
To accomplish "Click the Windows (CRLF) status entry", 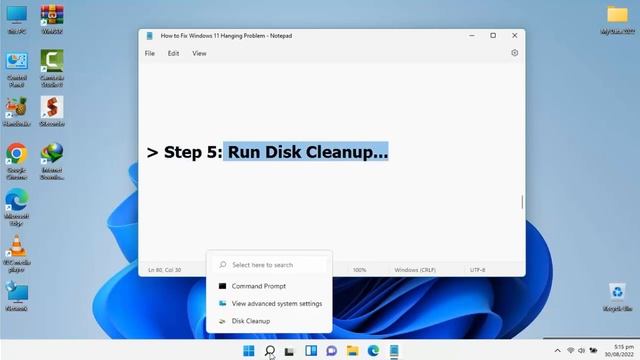I will 415,270.
